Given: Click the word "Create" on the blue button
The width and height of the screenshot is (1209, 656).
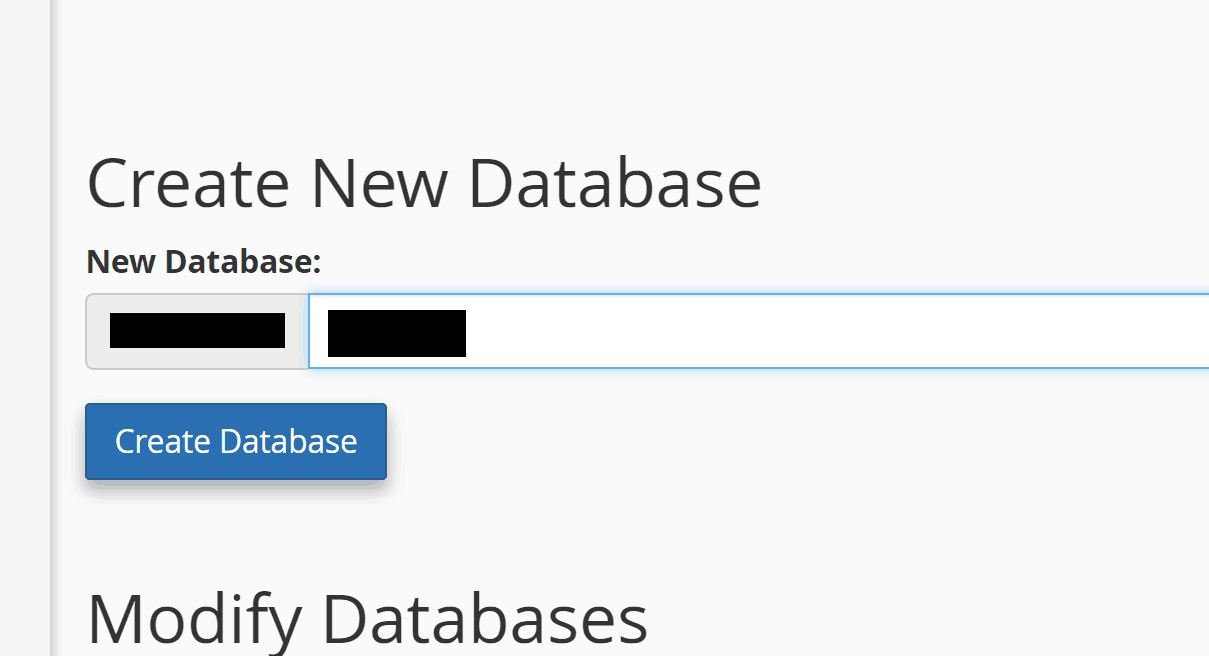Looking at the screenshot, I should click(x=163, y=441).
